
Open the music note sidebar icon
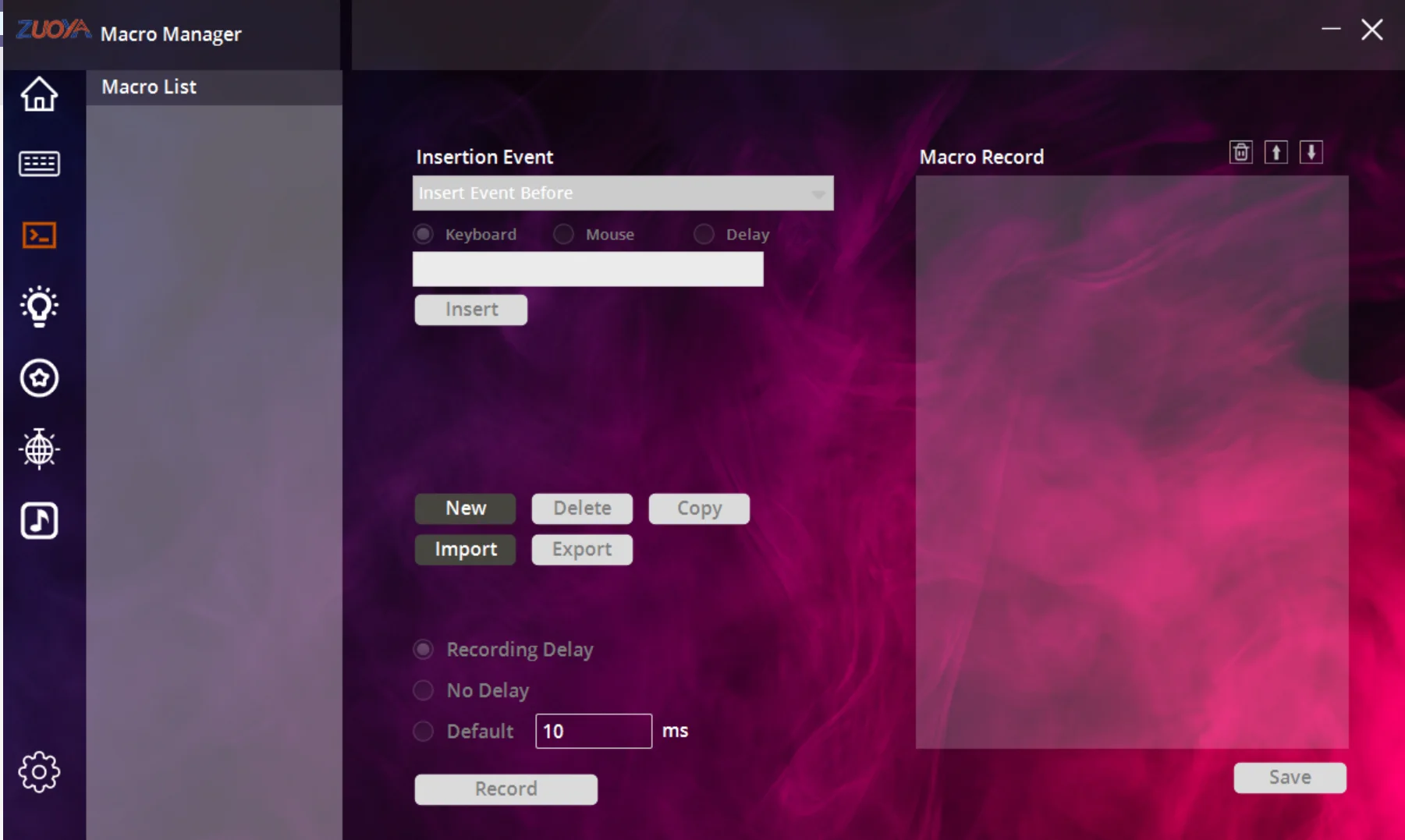tap(39, 520)
